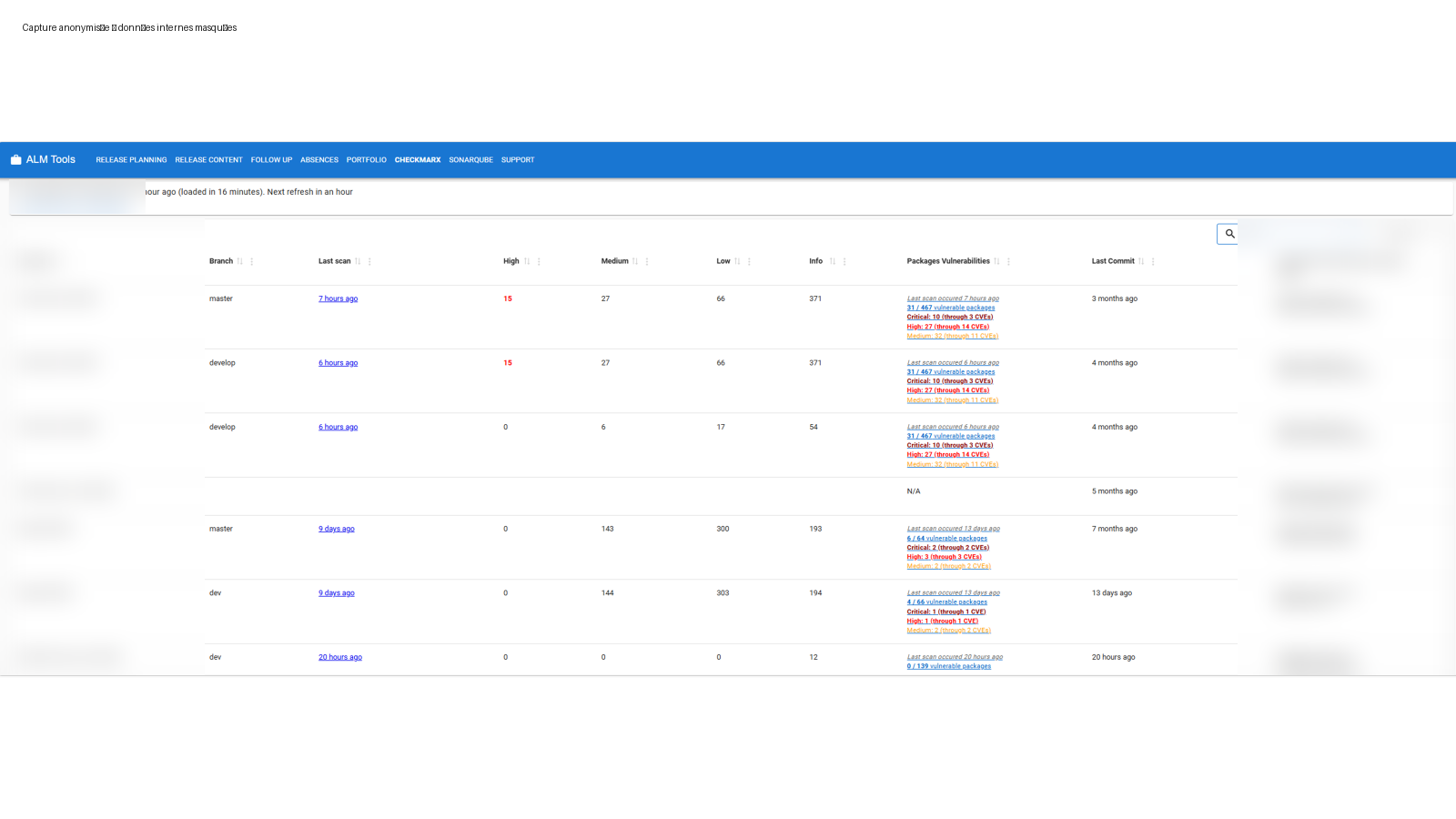The height and width of the screenshot is (819, 1456).
Task: Select the Low value '17' cell
Action: pyautogui.click(x=721, y=427)
